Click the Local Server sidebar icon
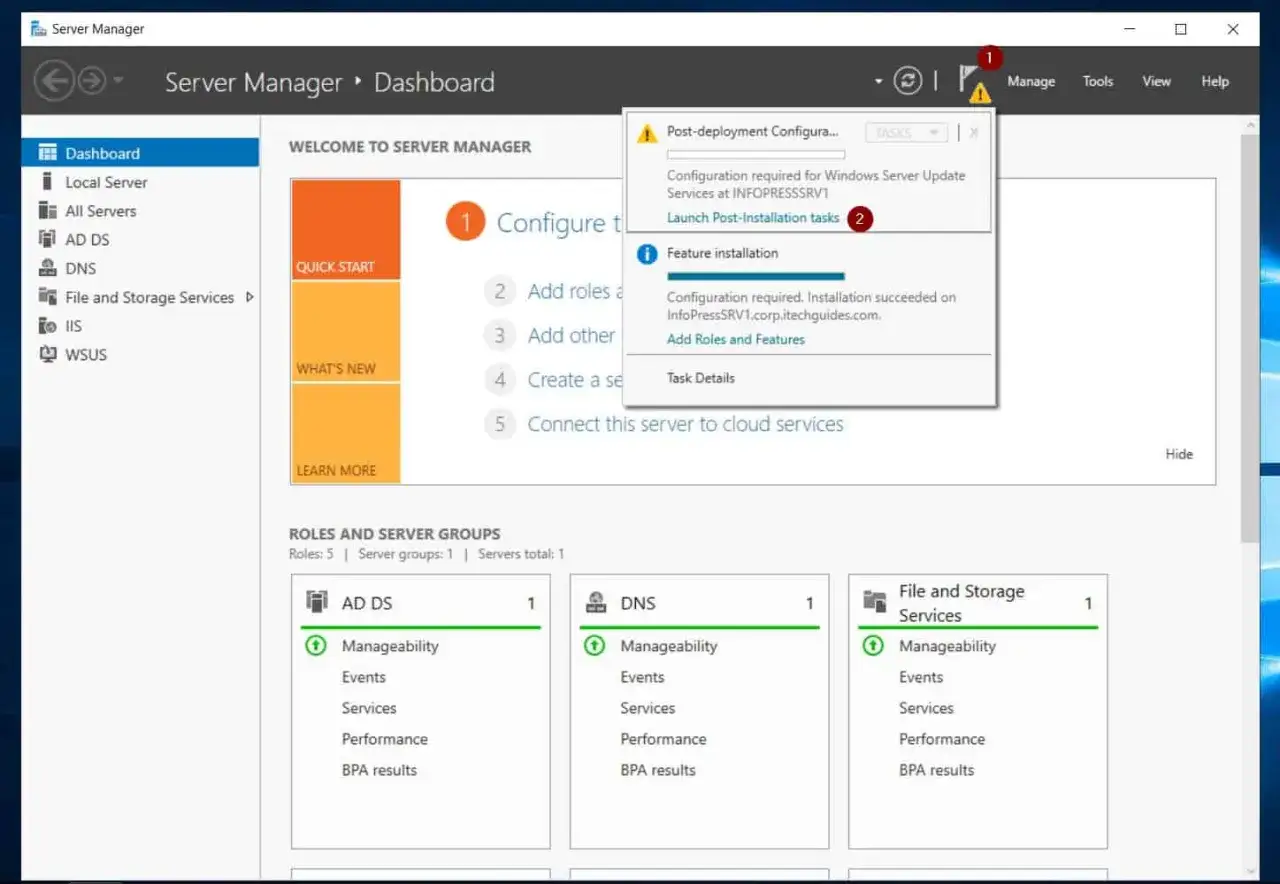1280x884 pixels. pos(47,182)
